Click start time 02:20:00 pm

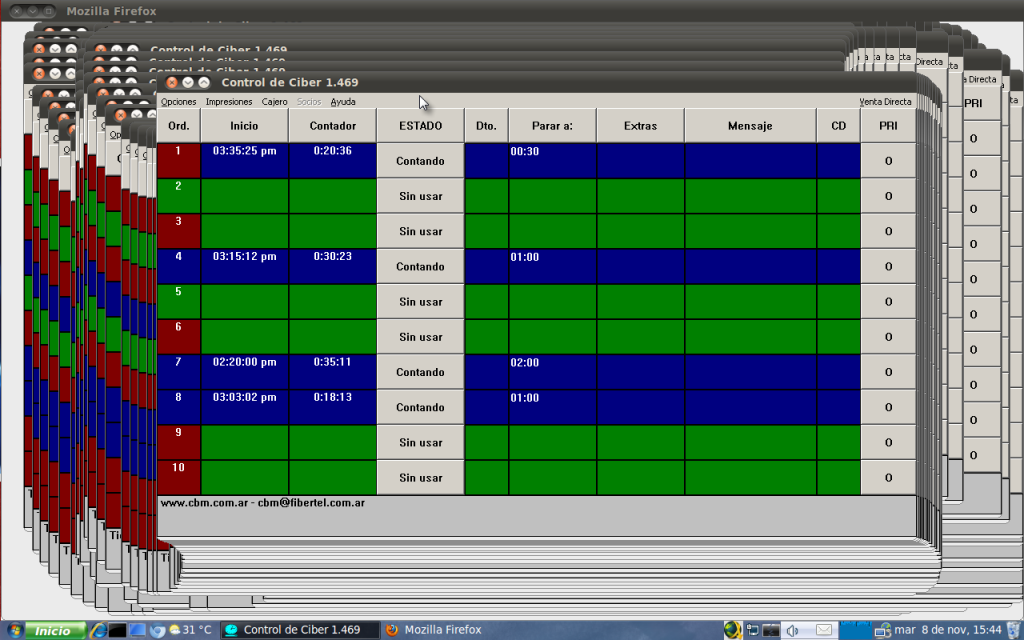click(244, 362)
